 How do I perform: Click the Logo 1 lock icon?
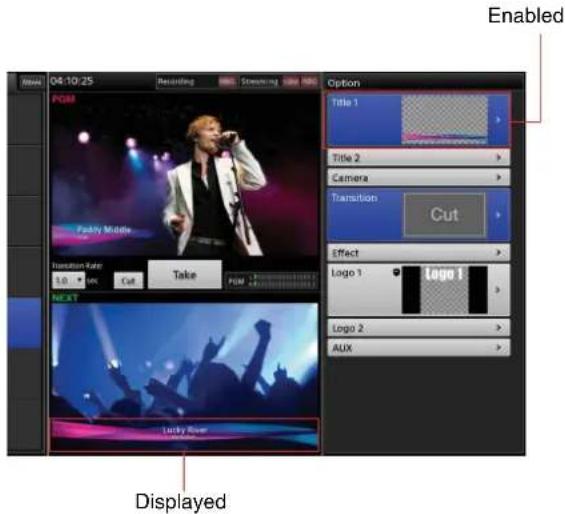point(396,272)
